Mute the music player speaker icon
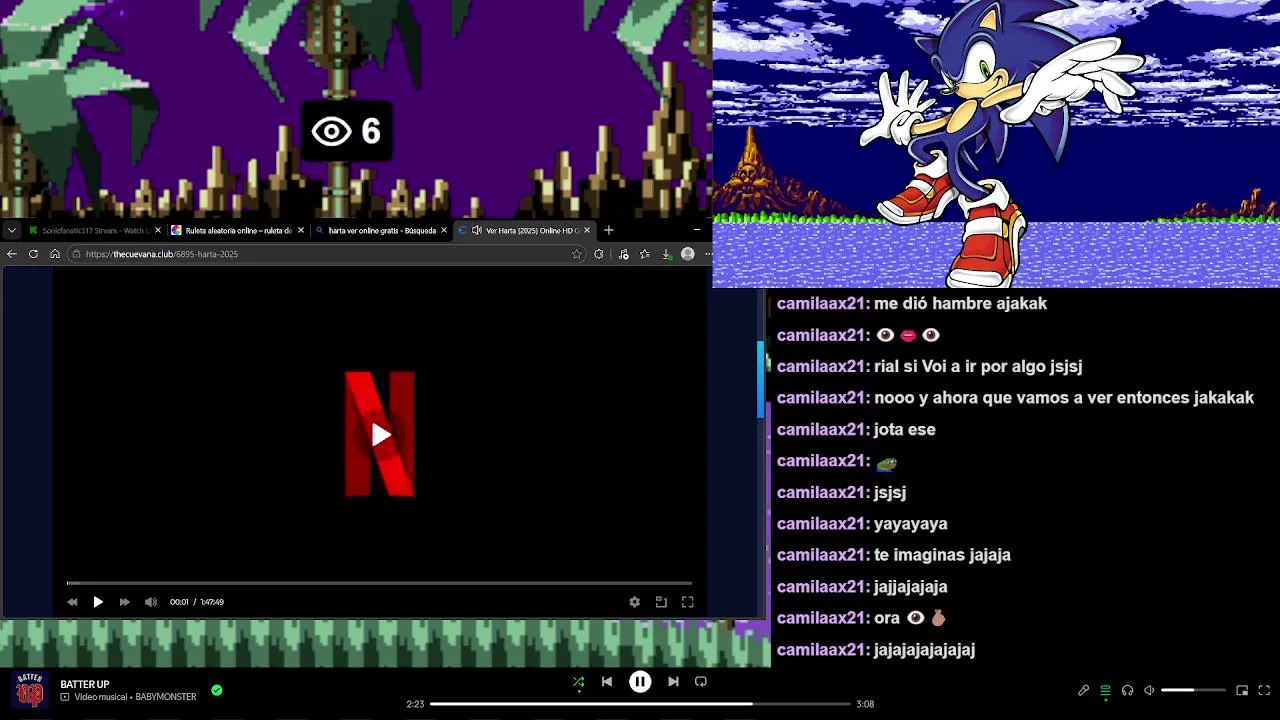Image resolution: width=1280 pixels, height=720 pixels. 1149,690
